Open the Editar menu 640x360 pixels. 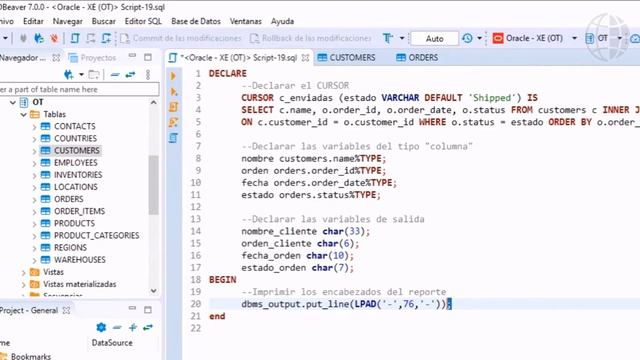33,21
